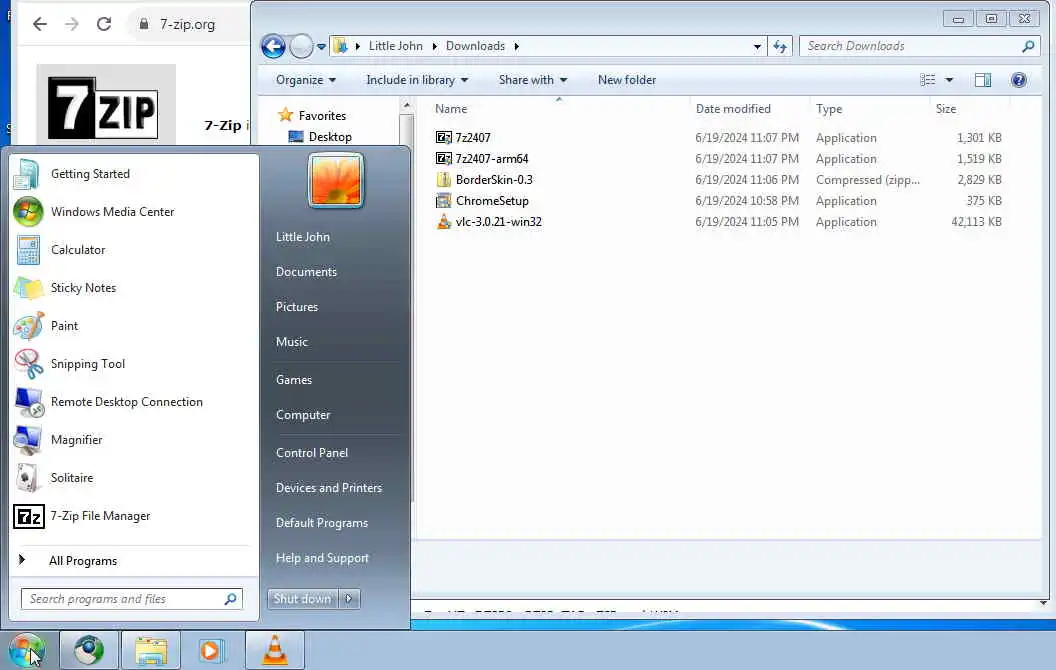Launch Paint from the Start menu
Viewport: 1056px width, 670px height.
point(64,326)
